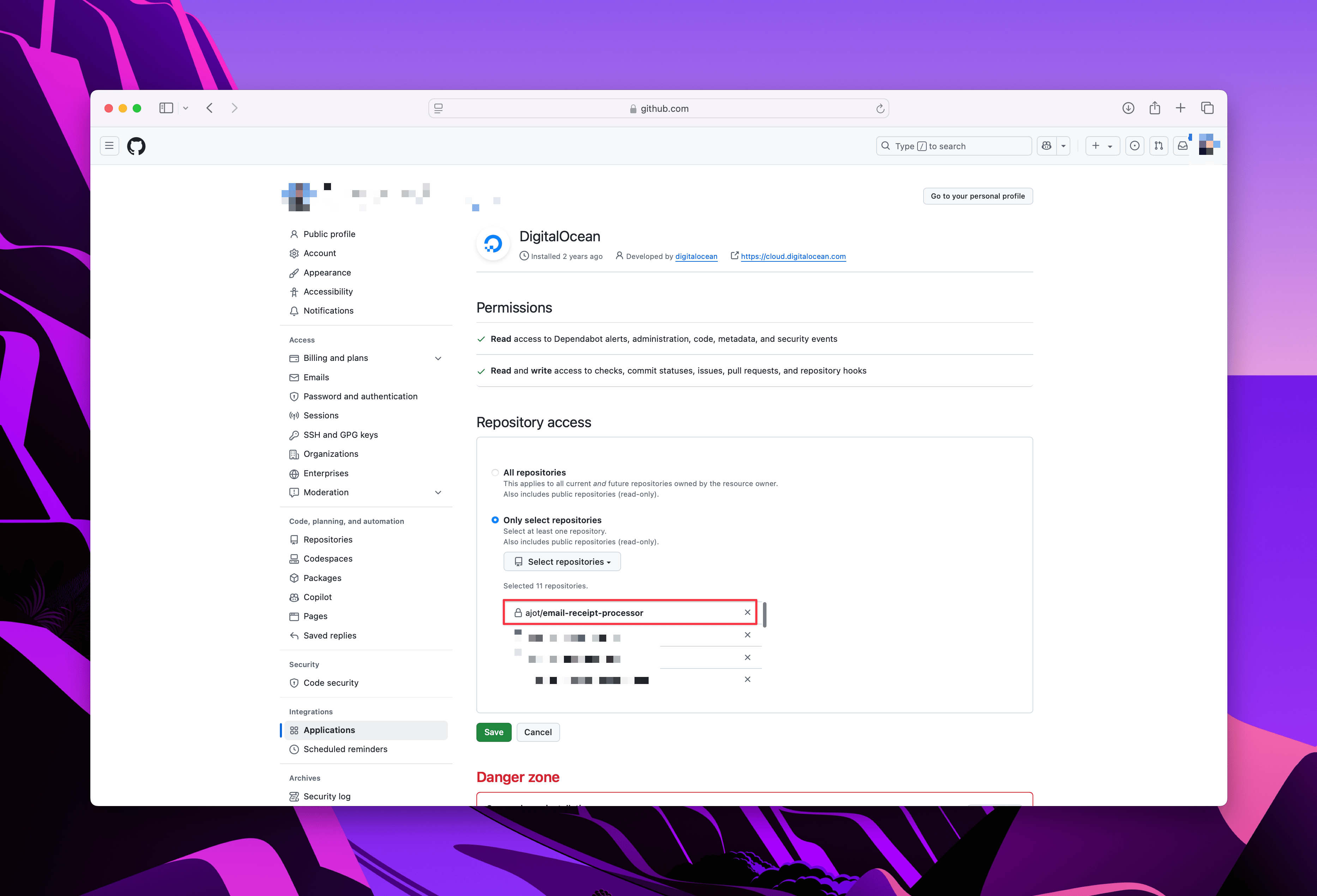Follow the digitalocean developer link
The height and width of the screenshot is (896, 1317).
(x=696, y=256)
